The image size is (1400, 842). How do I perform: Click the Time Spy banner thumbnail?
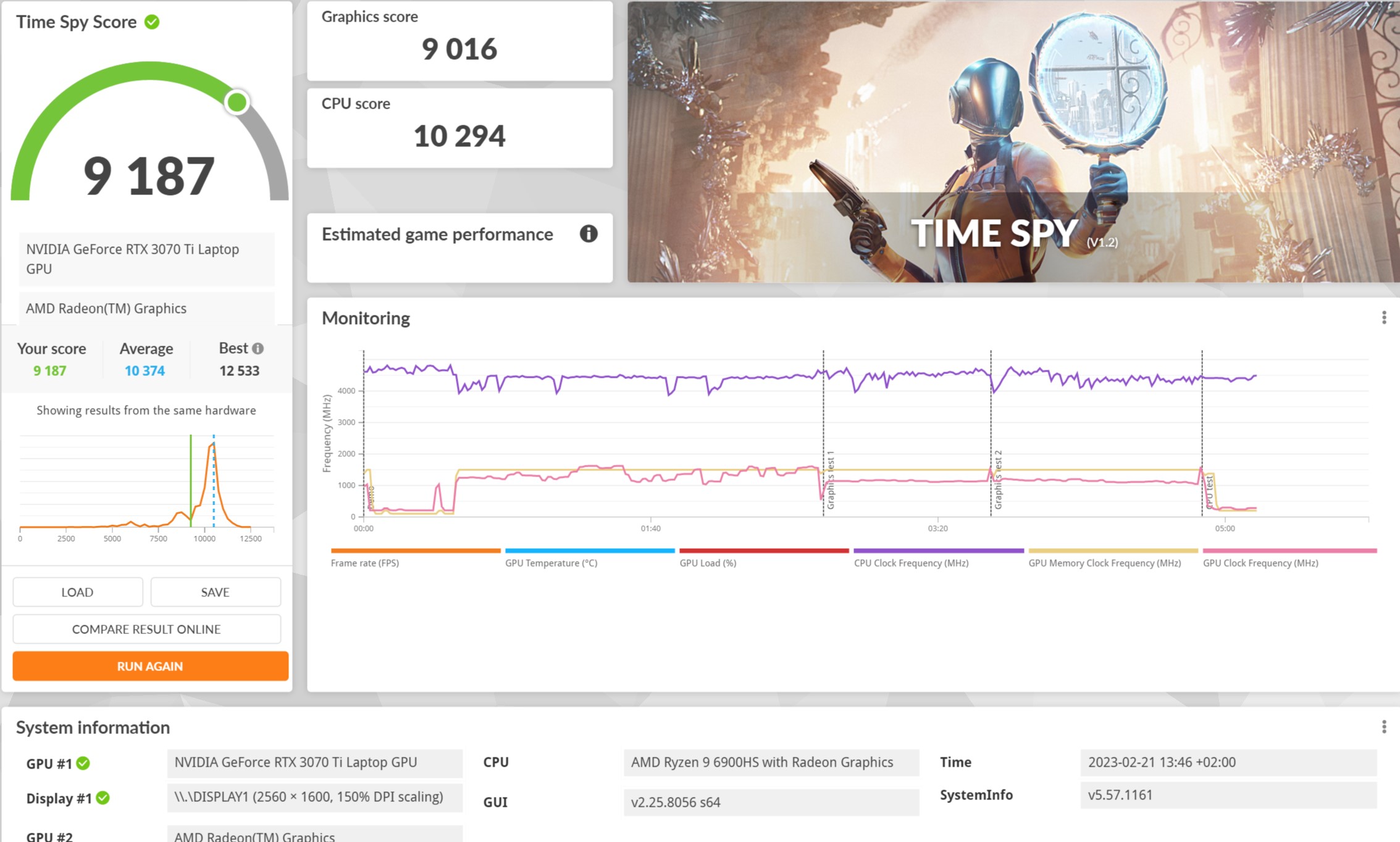point(1013,142)
